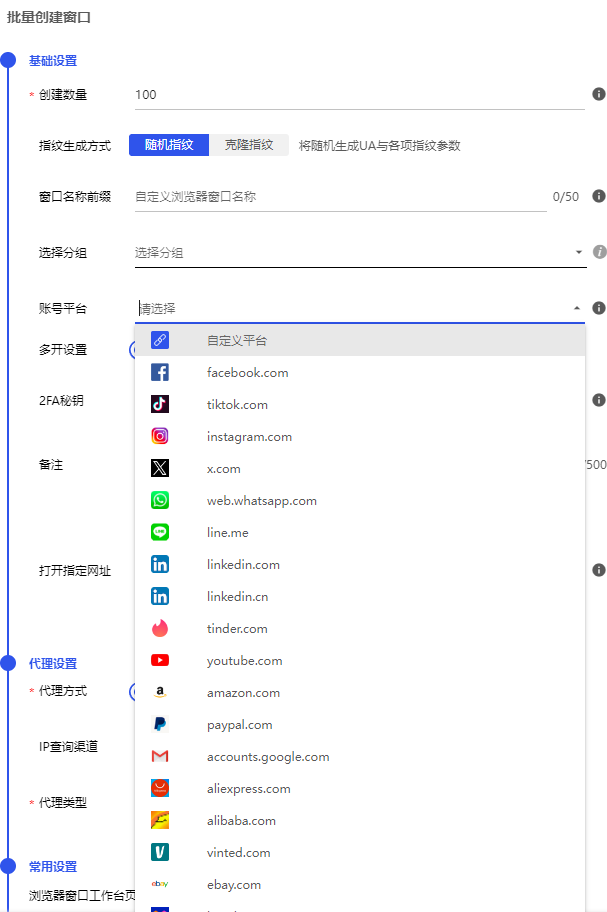The height and width of the screenshot is (912, 607).
Task: Click the Gmail icon for accounts.google.com
Action: pyautogui.click(x=160, y=756)
